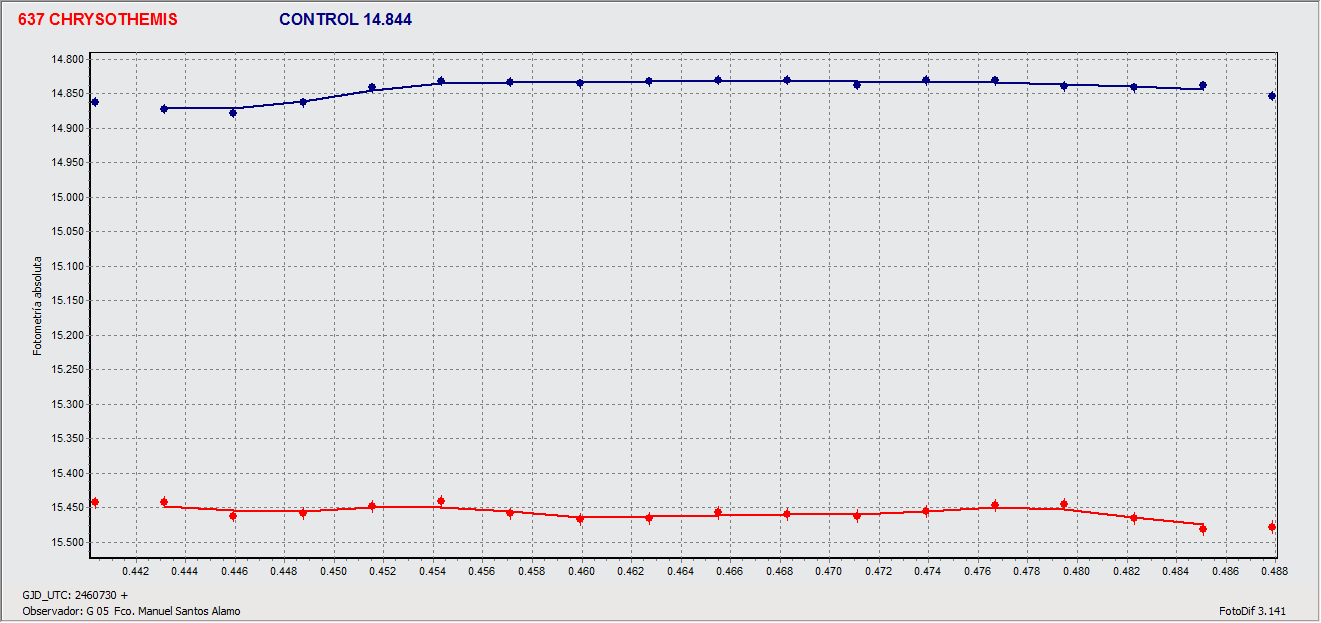Image resolution: width=1321 pixels, height=623 pixels.
Task: Click the x-axis tick label 0.472
Action: (x=878, y=572)
